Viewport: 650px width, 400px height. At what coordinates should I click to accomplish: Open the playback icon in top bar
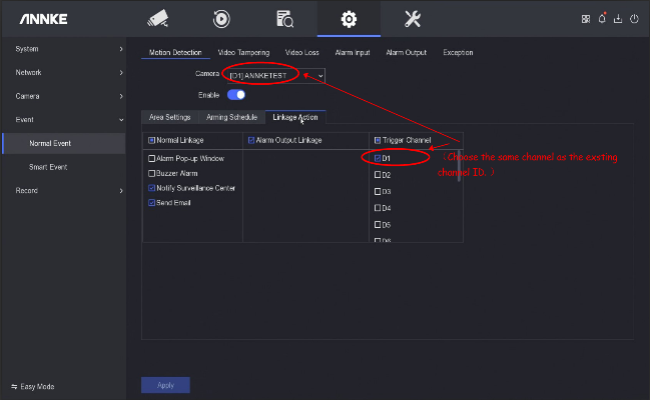tap(222, 18)
